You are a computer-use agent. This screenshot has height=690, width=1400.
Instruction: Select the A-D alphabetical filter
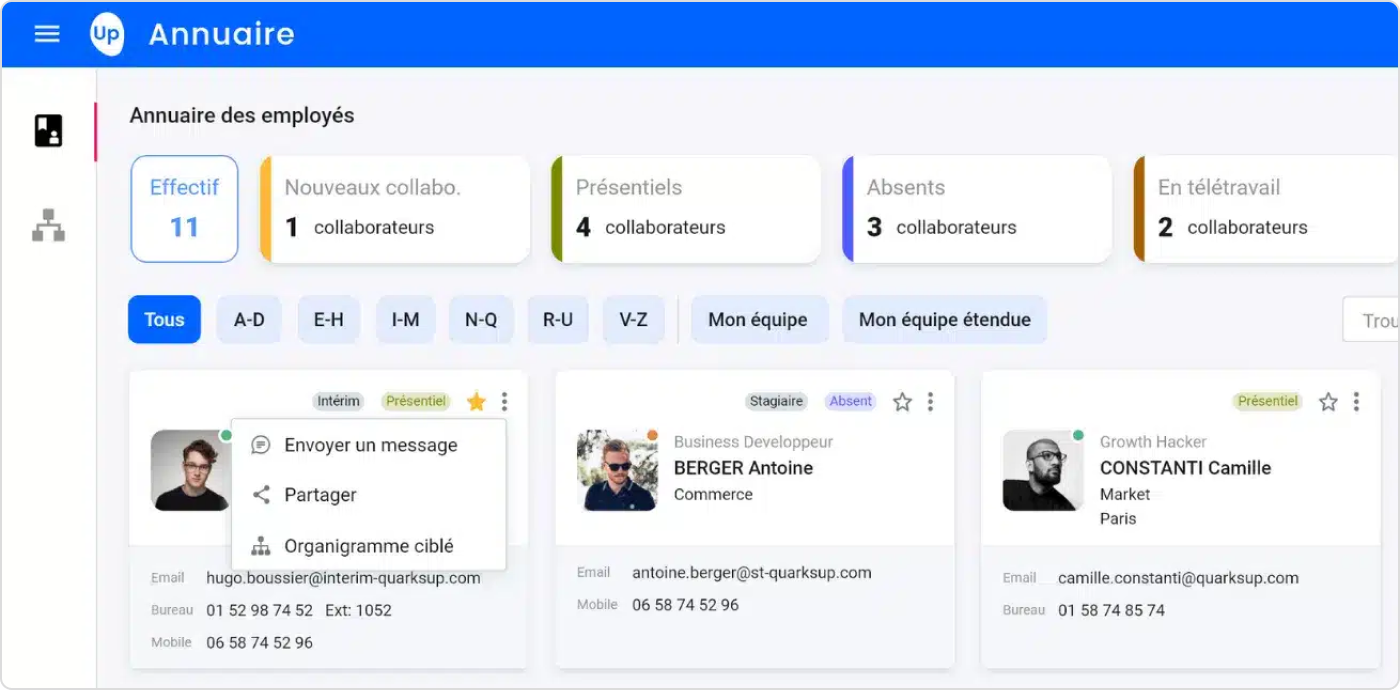(x=248, y=319)
